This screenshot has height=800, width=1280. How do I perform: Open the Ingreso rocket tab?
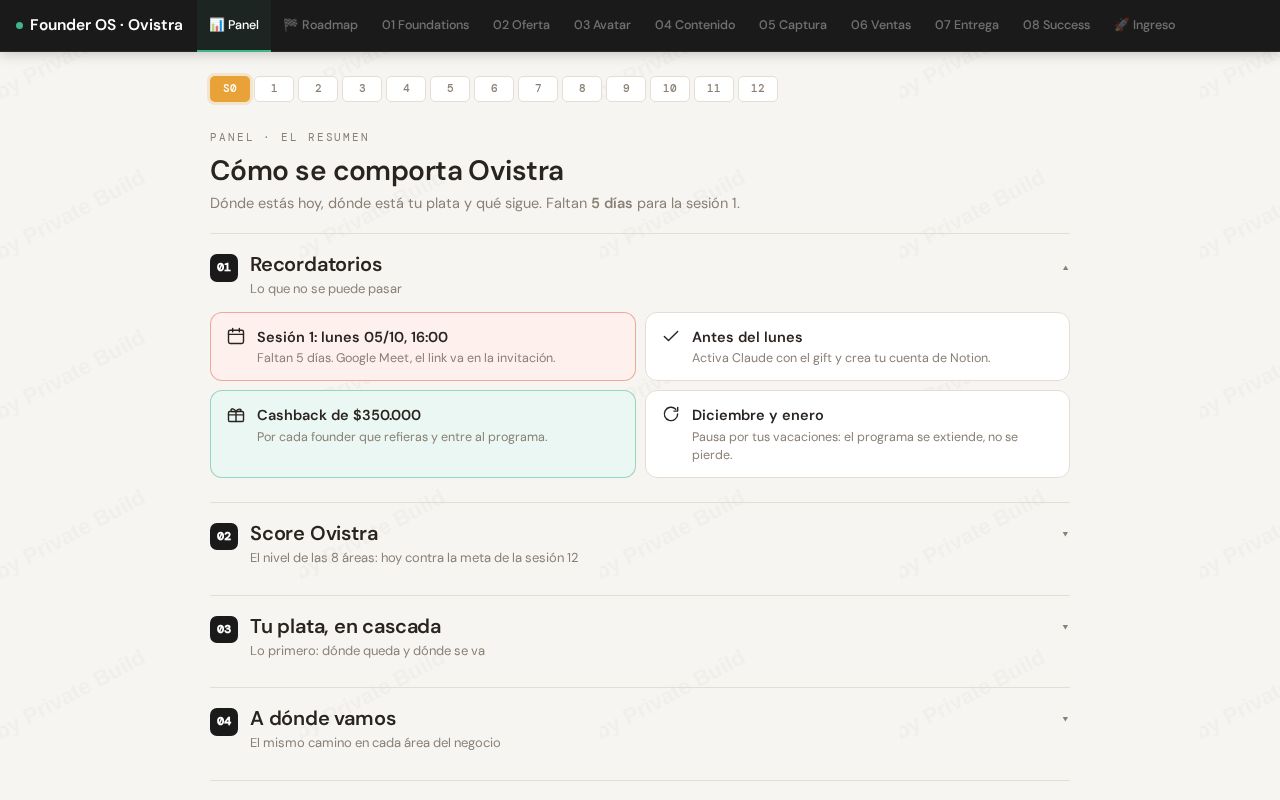tap(1145, 25)
